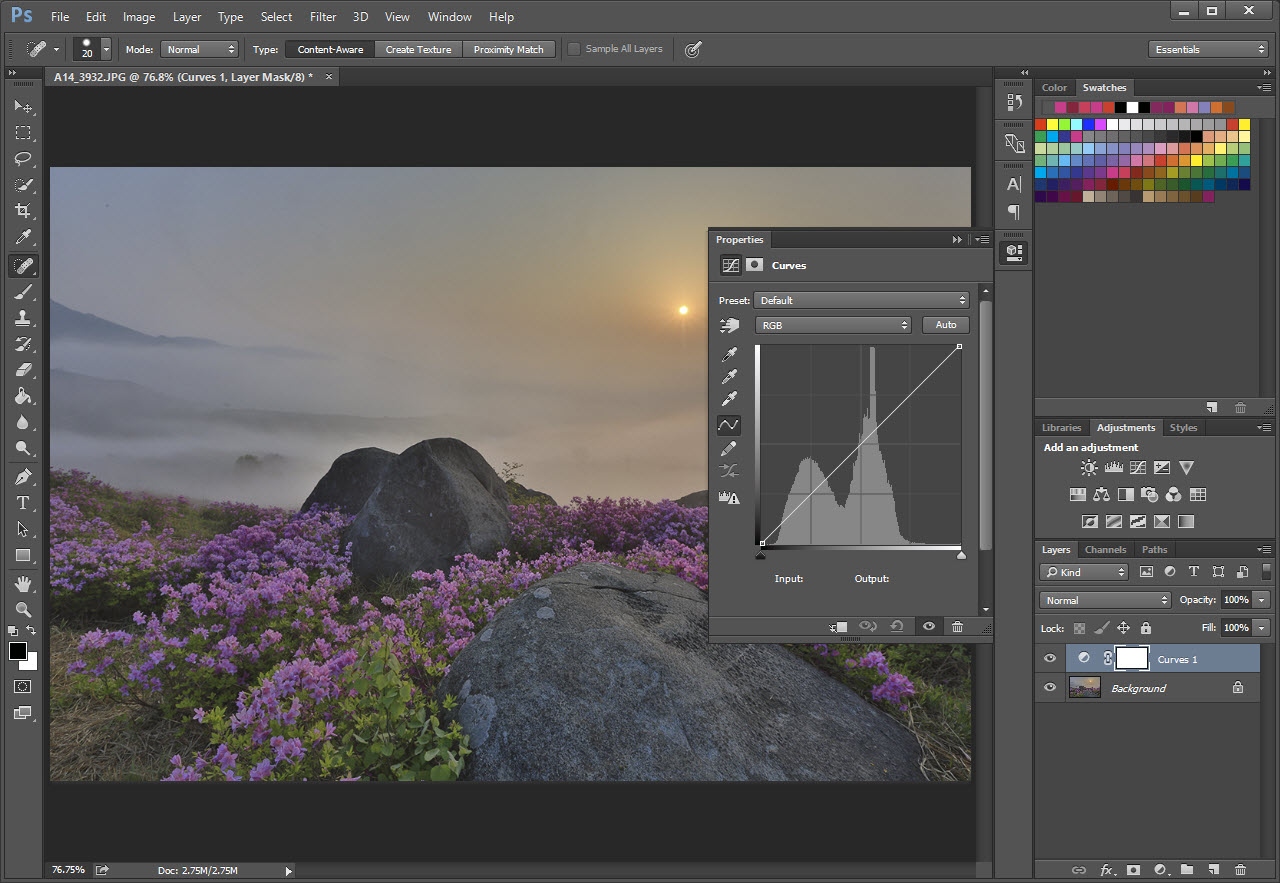
Task: Toggle clip to layer in Properties
Action: click(838, 626)
